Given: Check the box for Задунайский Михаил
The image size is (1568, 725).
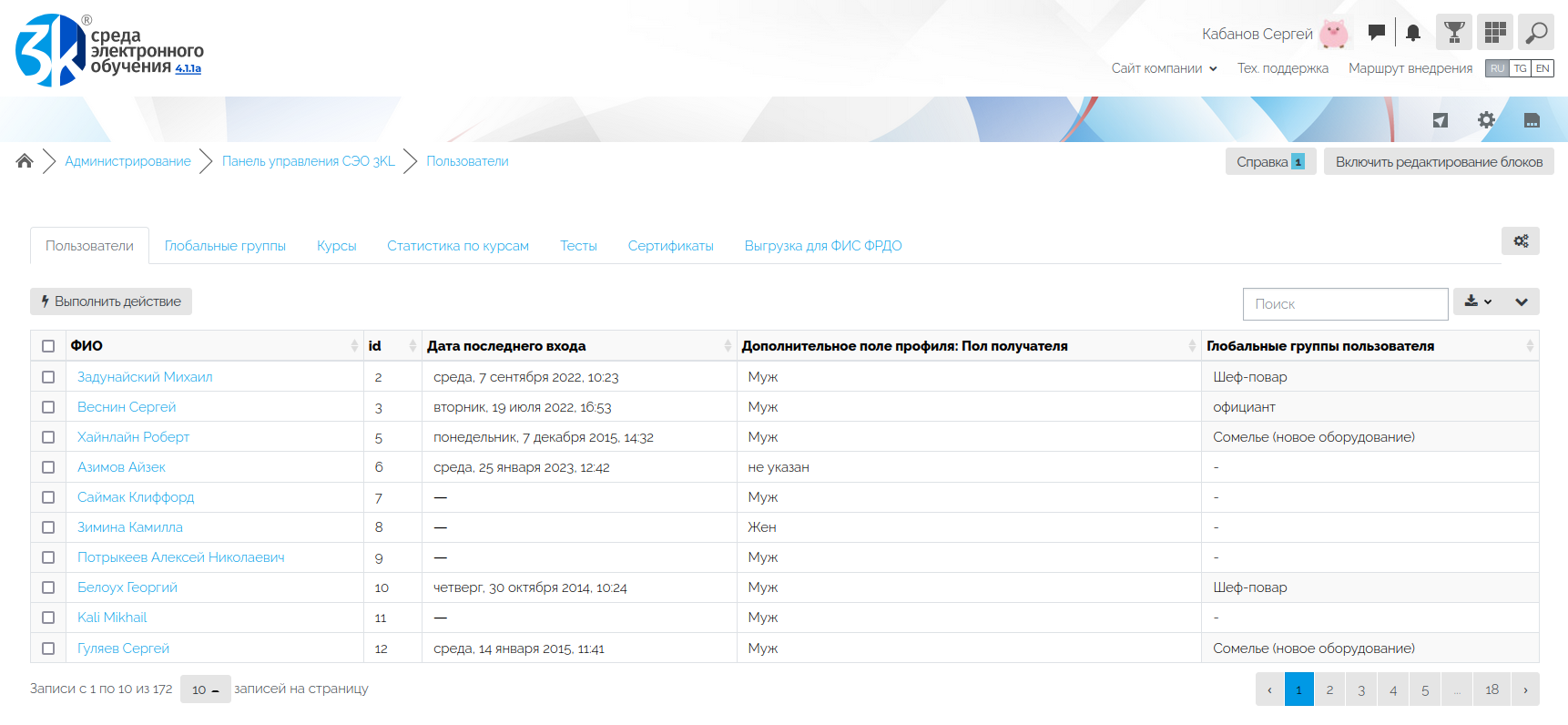Looking at the screenshot, I should coord(48,377).
